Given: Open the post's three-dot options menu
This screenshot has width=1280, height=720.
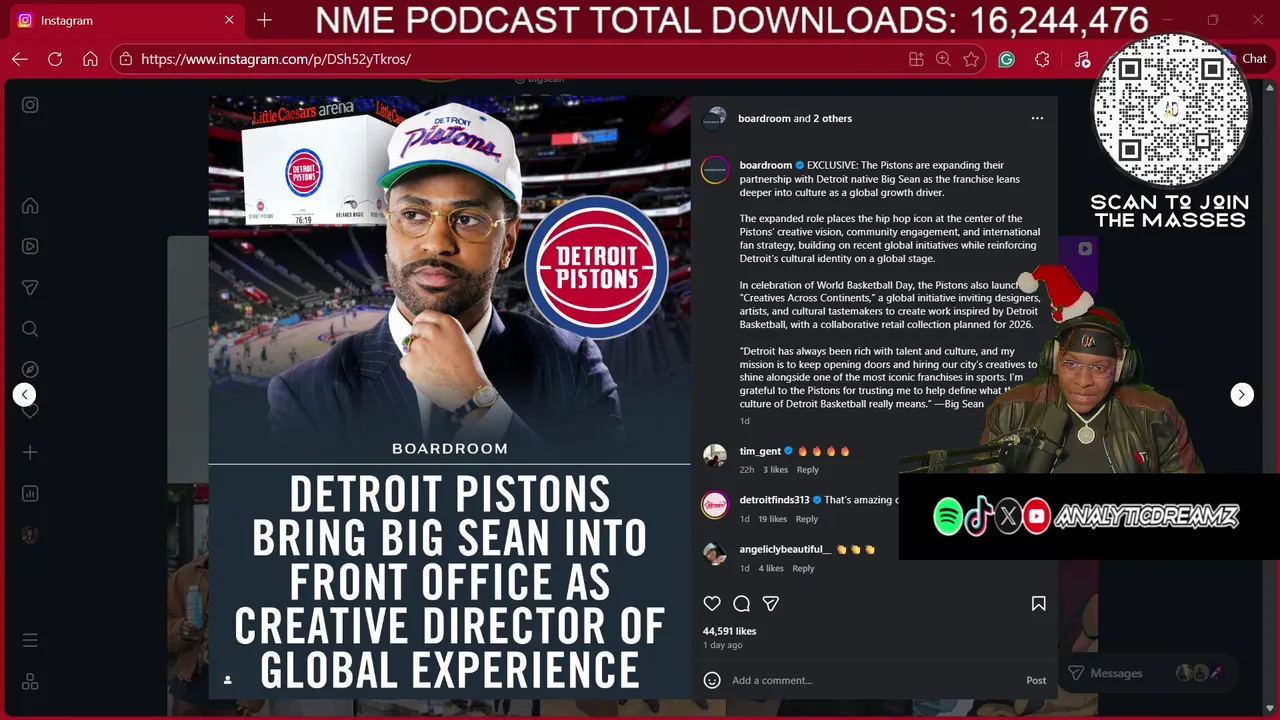Looking at the screenshot, I should [1037, 118].
